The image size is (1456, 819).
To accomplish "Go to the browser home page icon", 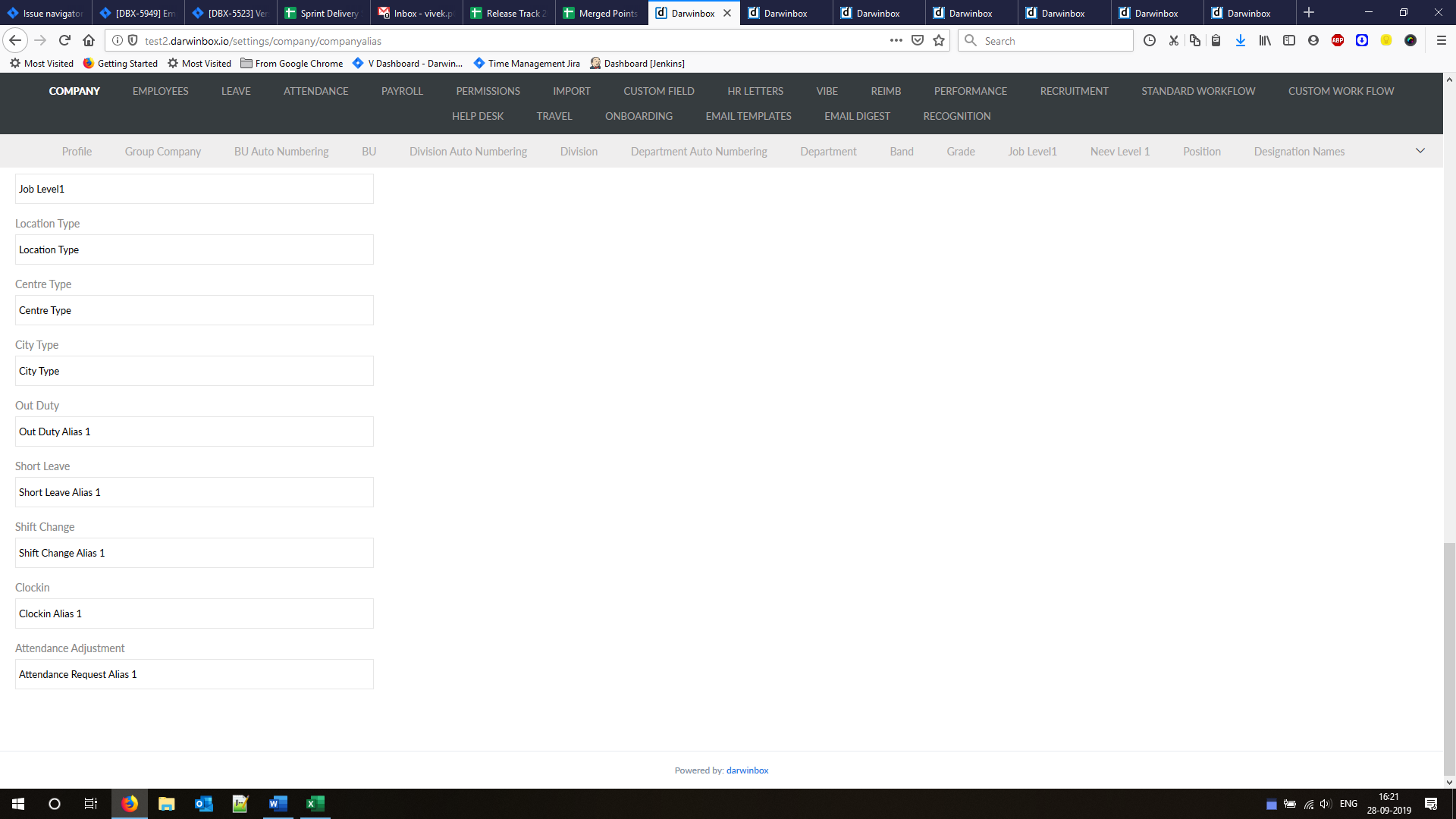I will pyautogui.click(x=89, y=41).
